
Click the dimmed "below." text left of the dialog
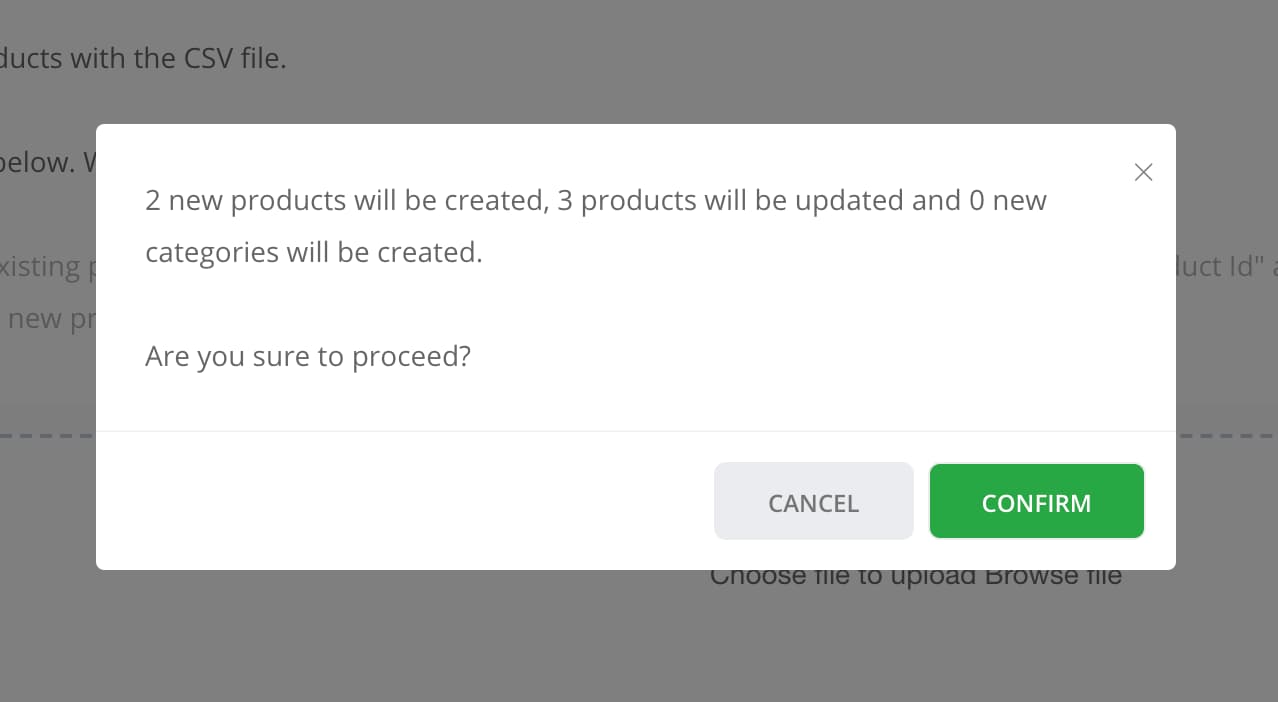pos(38,162)
